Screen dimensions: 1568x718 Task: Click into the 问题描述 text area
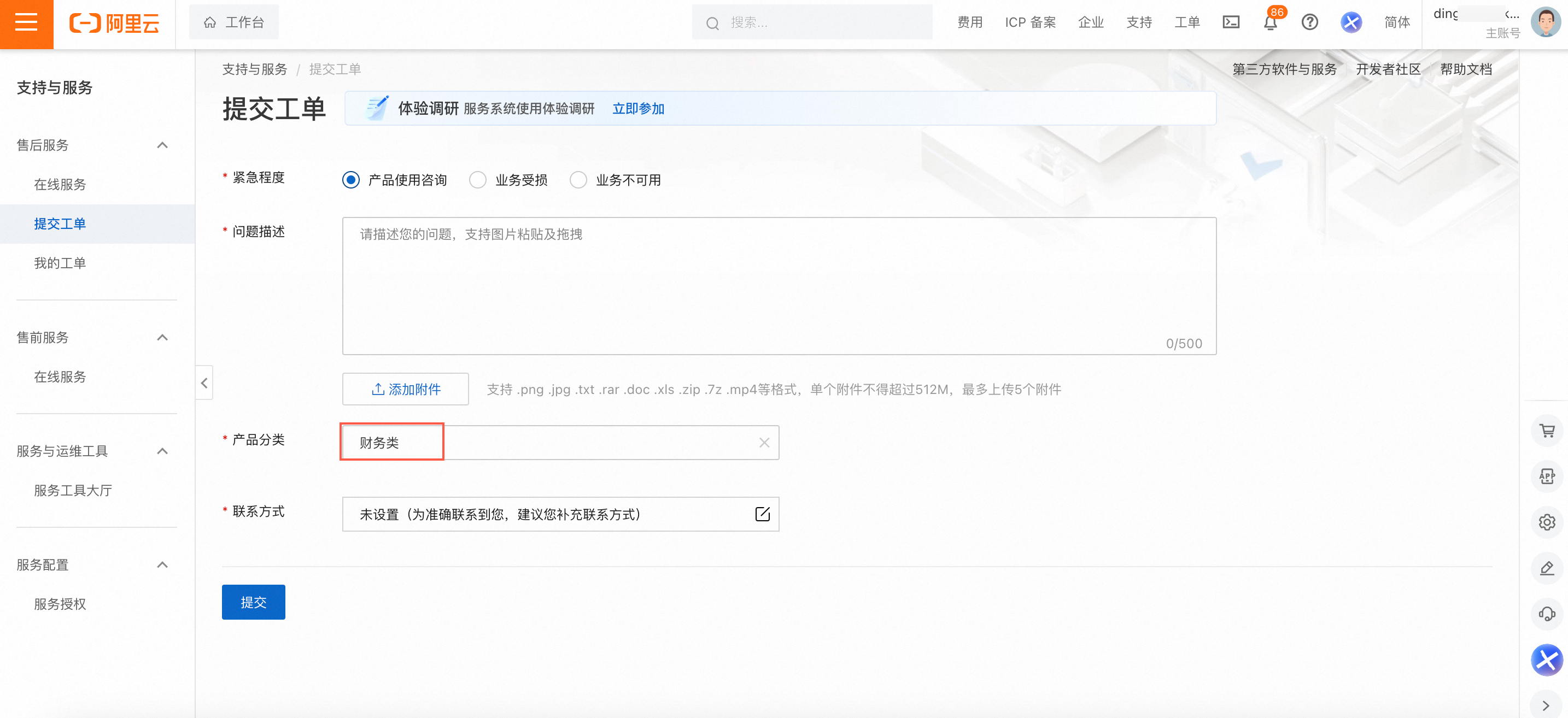coord(779,285)
